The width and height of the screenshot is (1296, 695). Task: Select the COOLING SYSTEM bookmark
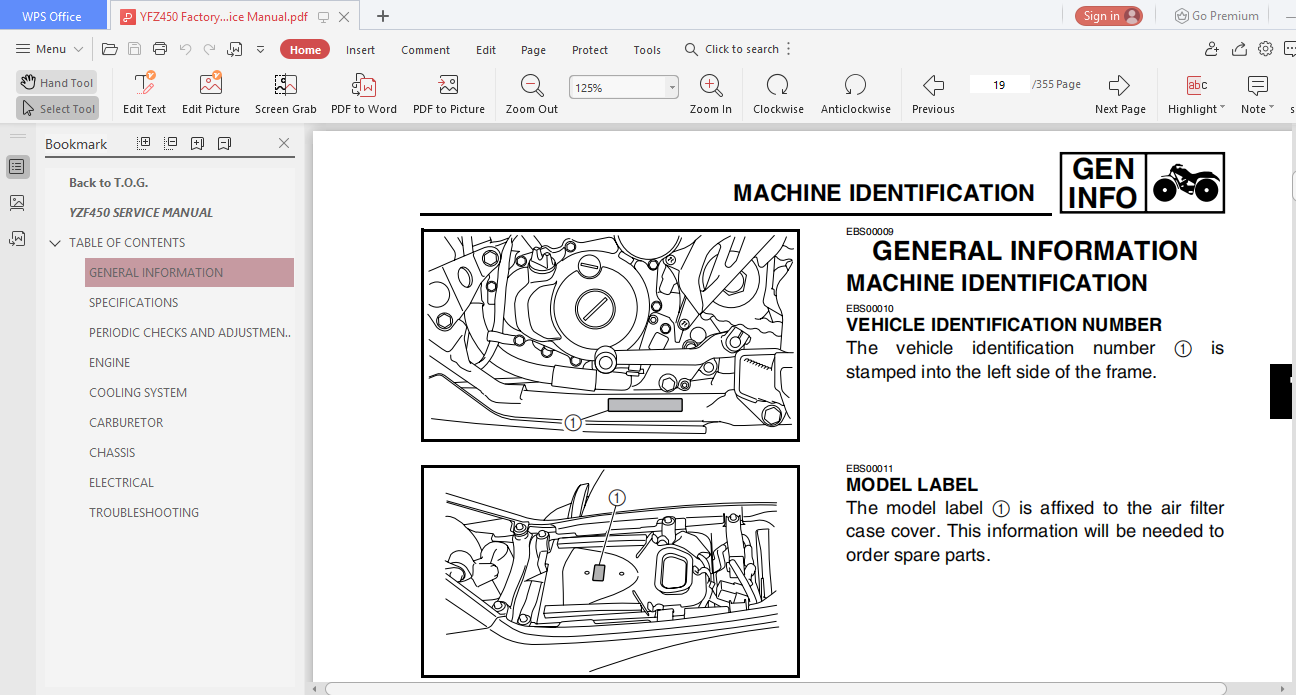click(138, 392)
